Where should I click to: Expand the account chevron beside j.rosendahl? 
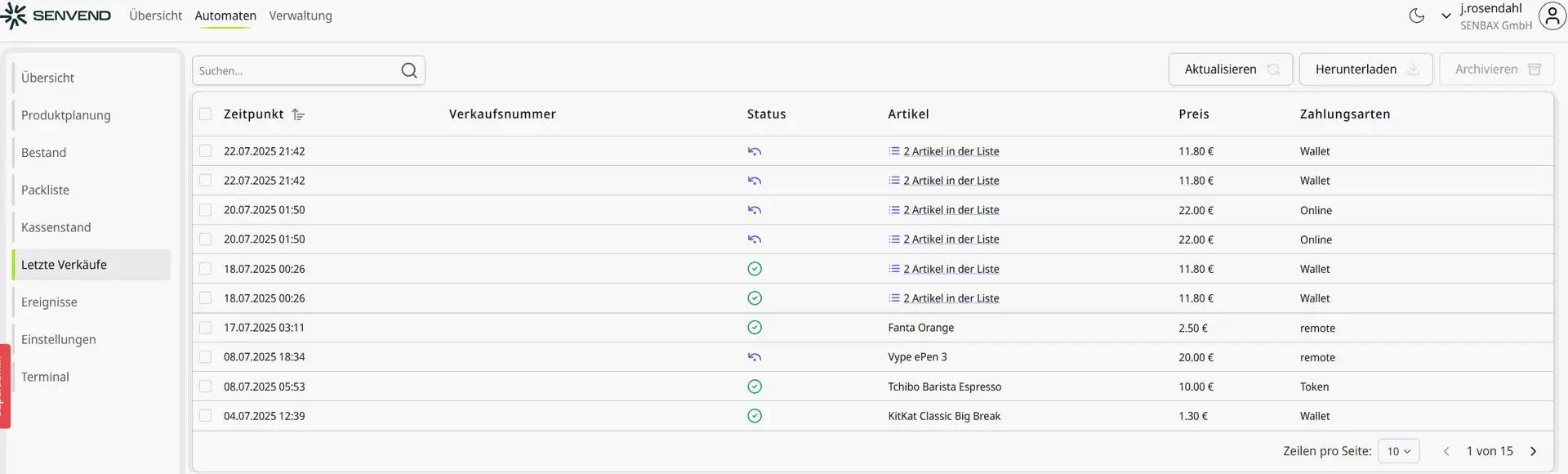[1445, 16]
